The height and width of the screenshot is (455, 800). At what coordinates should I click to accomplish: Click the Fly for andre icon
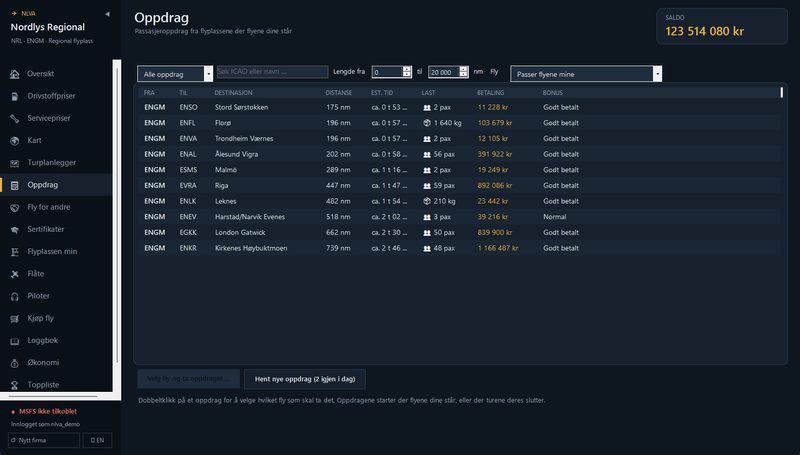pos(15,208)
